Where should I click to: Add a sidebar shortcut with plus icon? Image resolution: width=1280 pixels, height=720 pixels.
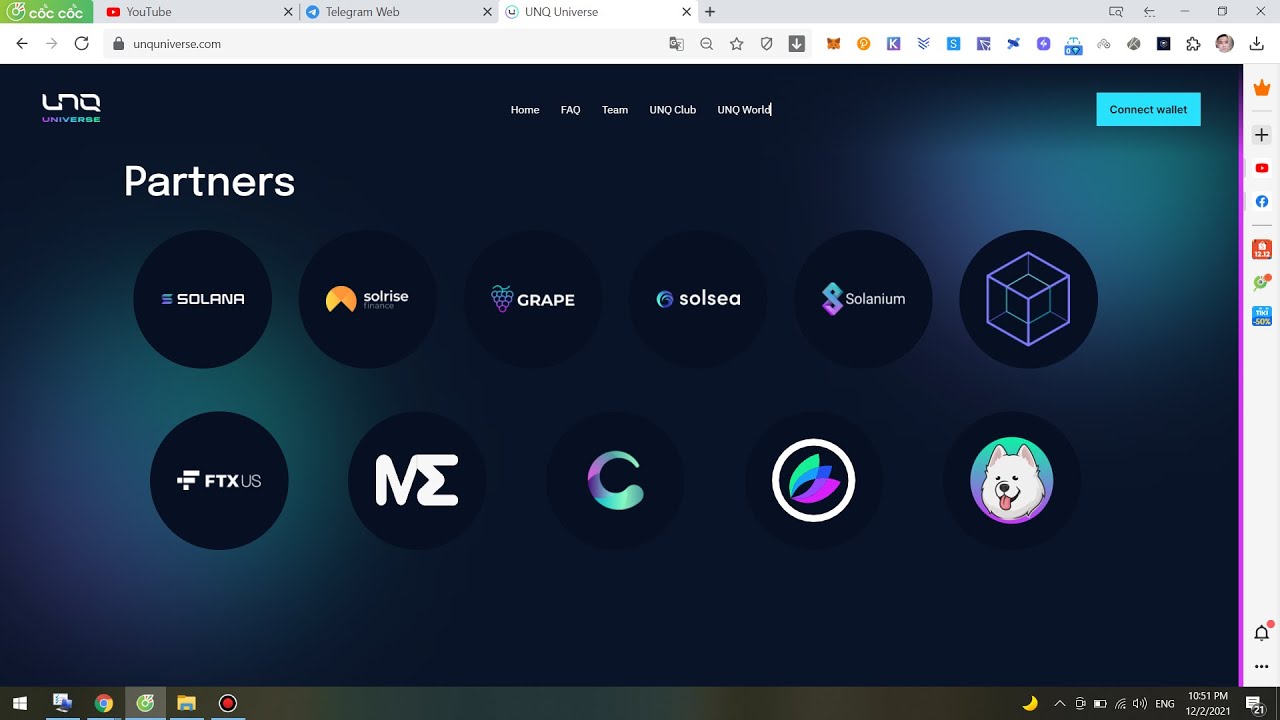1262,135
